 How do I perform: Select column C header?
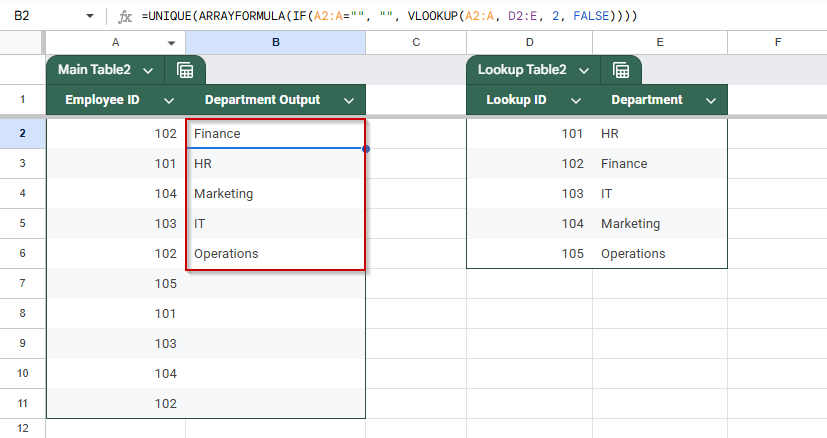[416, 43]
